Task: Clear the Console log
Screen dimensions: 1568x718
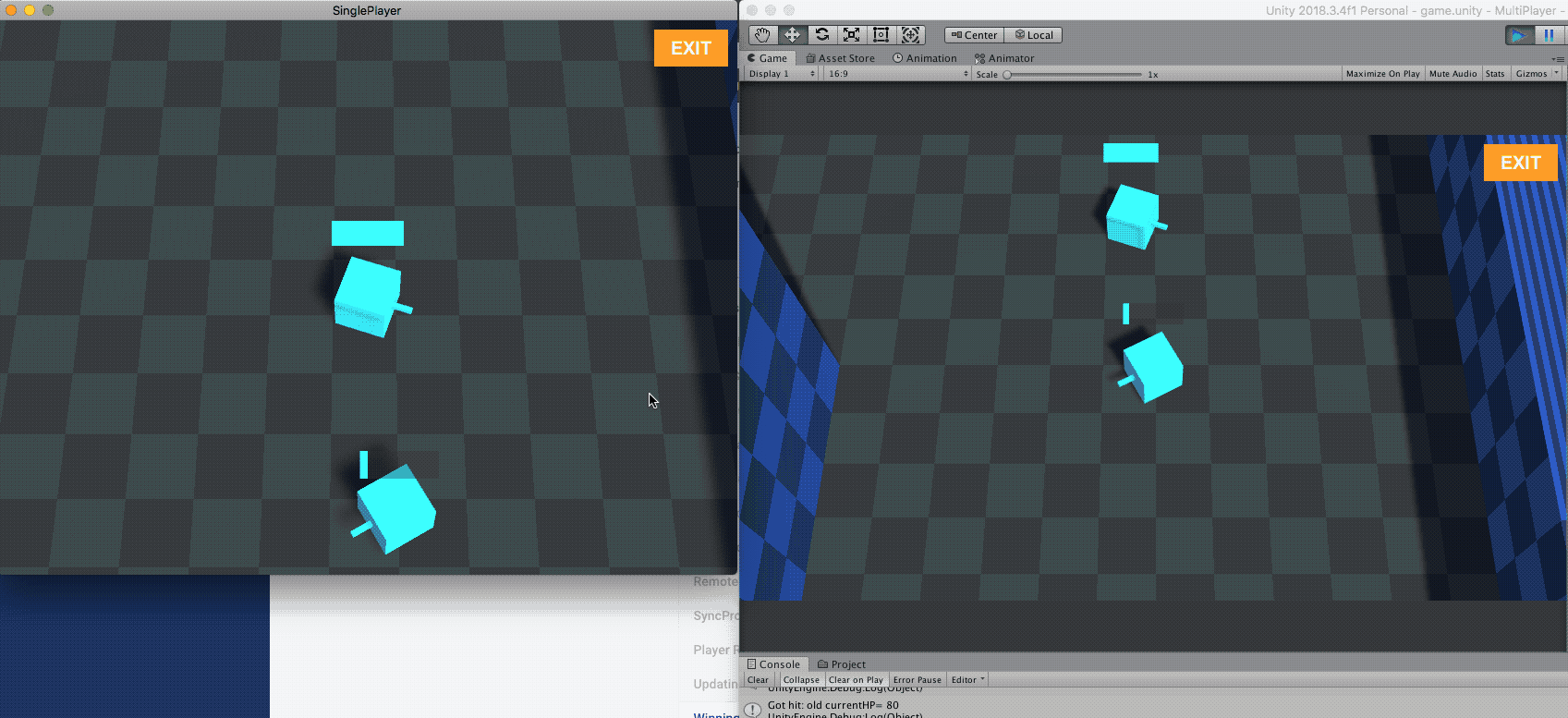Action: (x=758, y=680)
